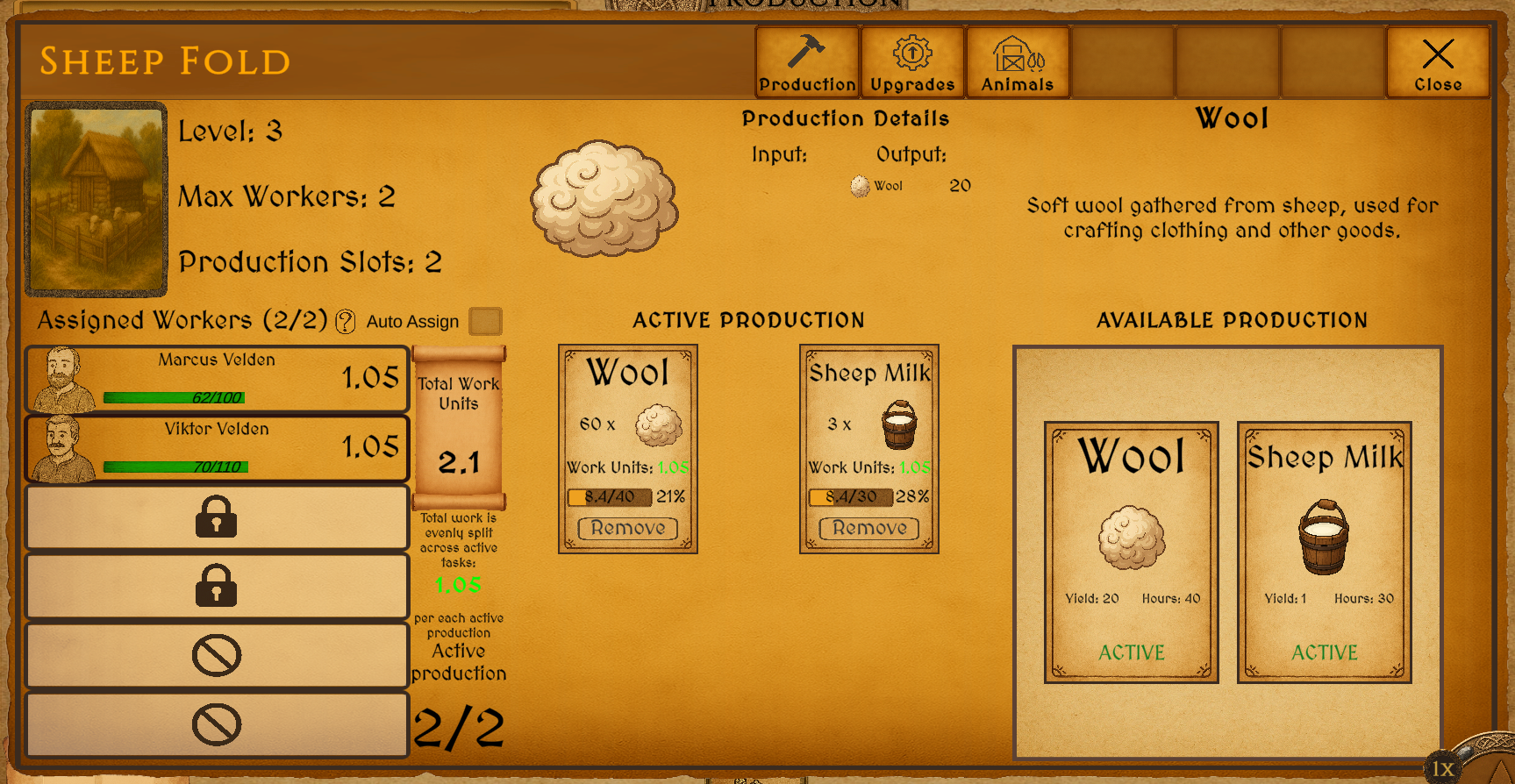
Task: Click the Assigned Workers help question mark
Action: point(346,322)
